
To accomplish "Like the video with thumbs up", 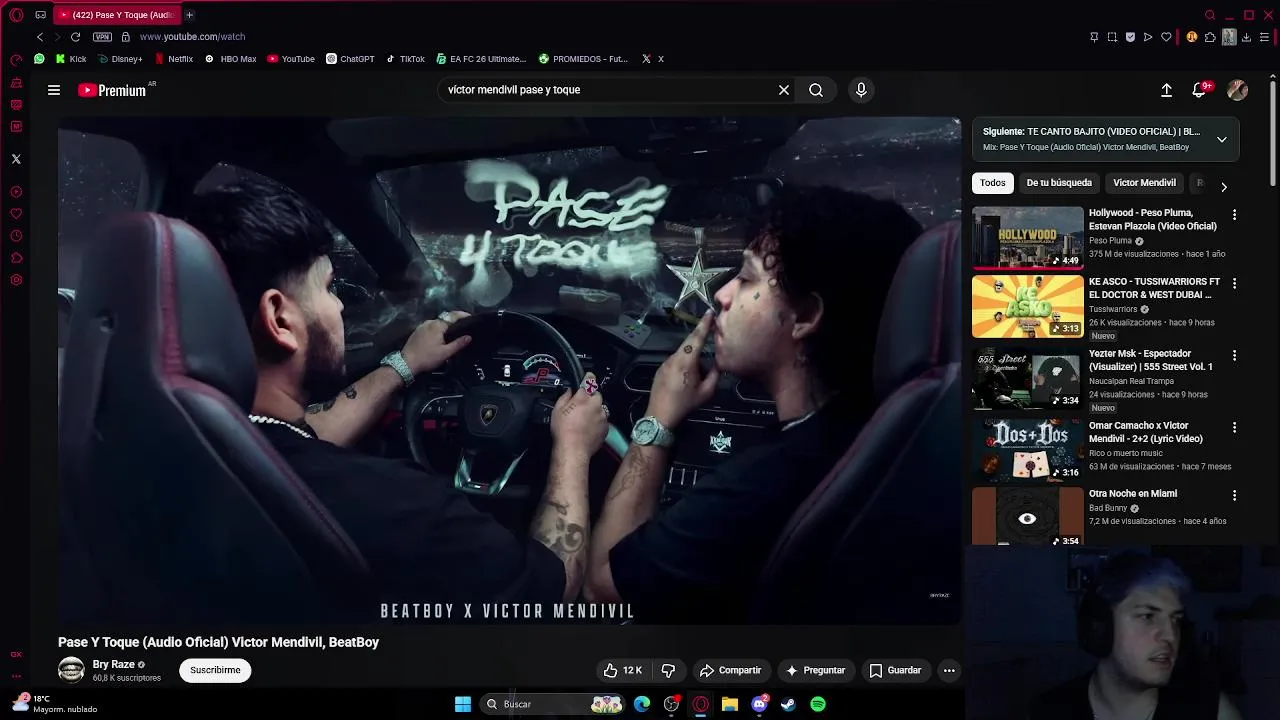I will pyautogui.click(x=622, y=670).
